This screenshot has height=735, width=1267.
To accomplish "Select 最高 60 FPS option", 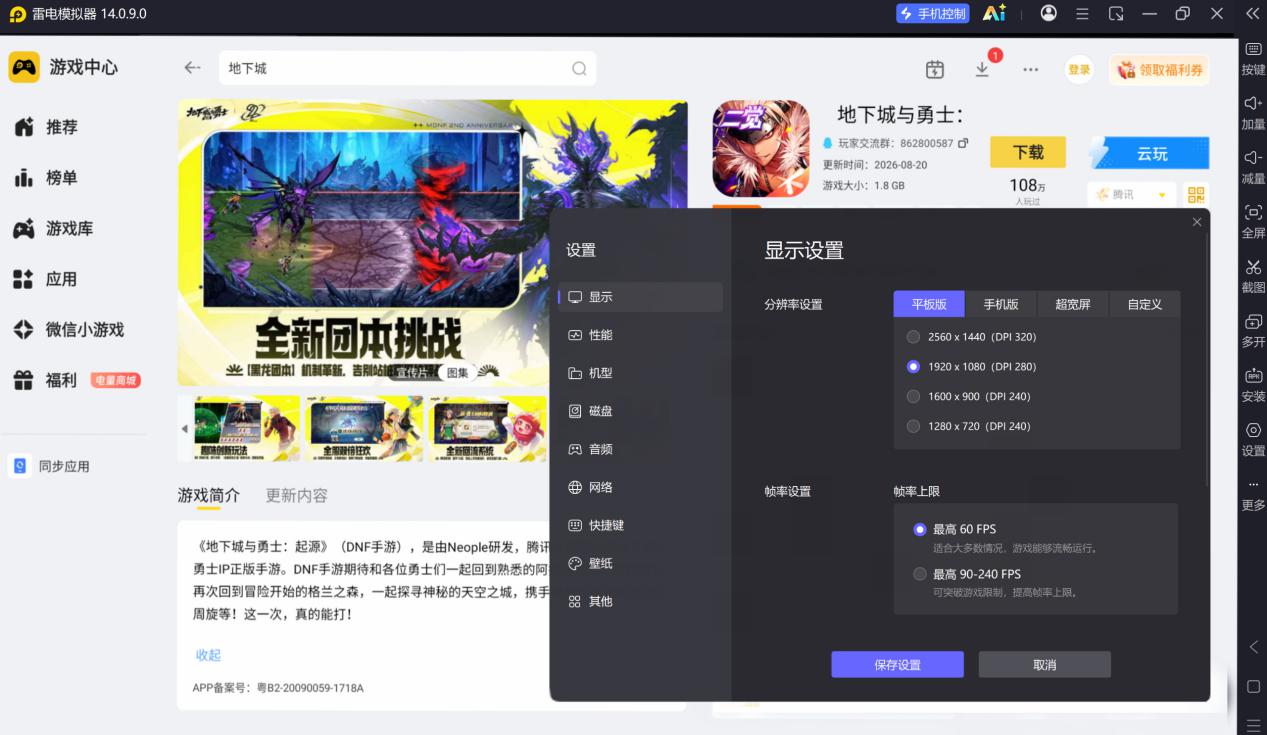I will coord(920,529).
